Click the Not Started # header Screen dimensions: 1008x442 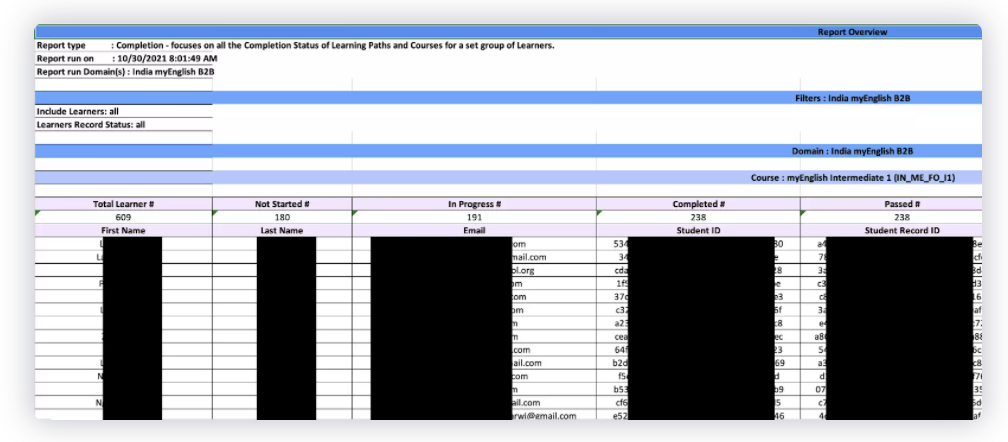282,204
